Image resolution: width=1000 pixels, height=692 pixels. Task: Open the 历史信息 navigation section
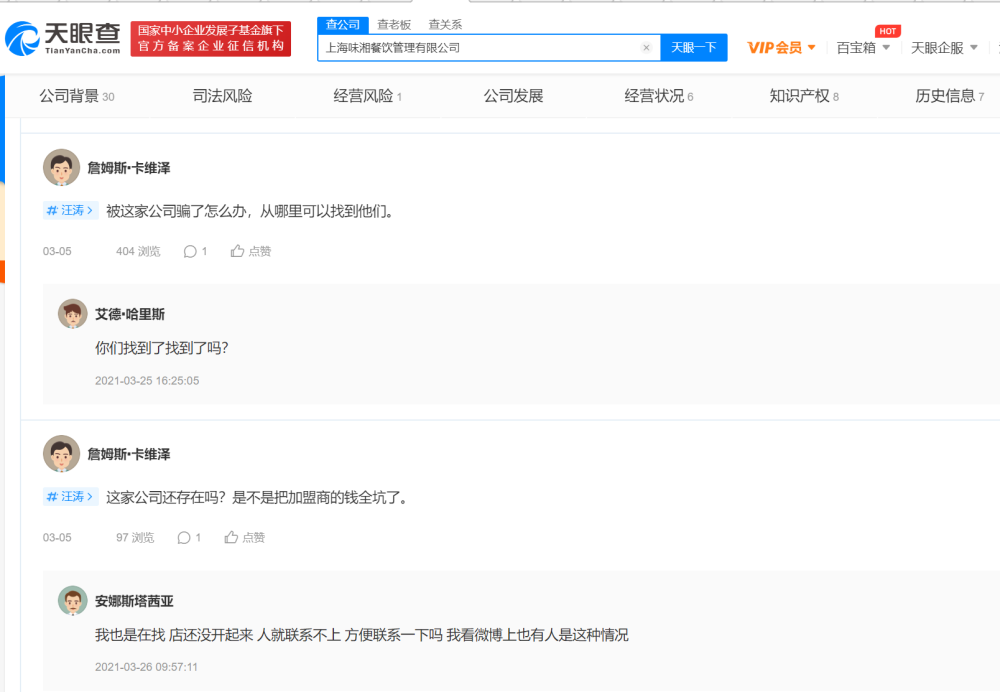[x=950, y=96]
